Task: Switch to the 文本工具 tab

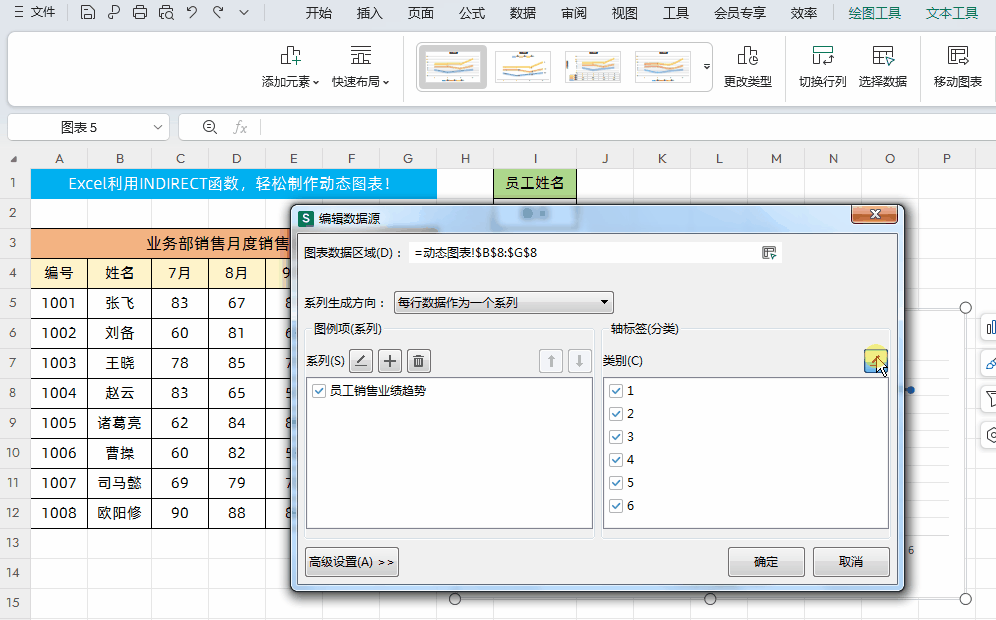Action: click(x=952, y=13)
